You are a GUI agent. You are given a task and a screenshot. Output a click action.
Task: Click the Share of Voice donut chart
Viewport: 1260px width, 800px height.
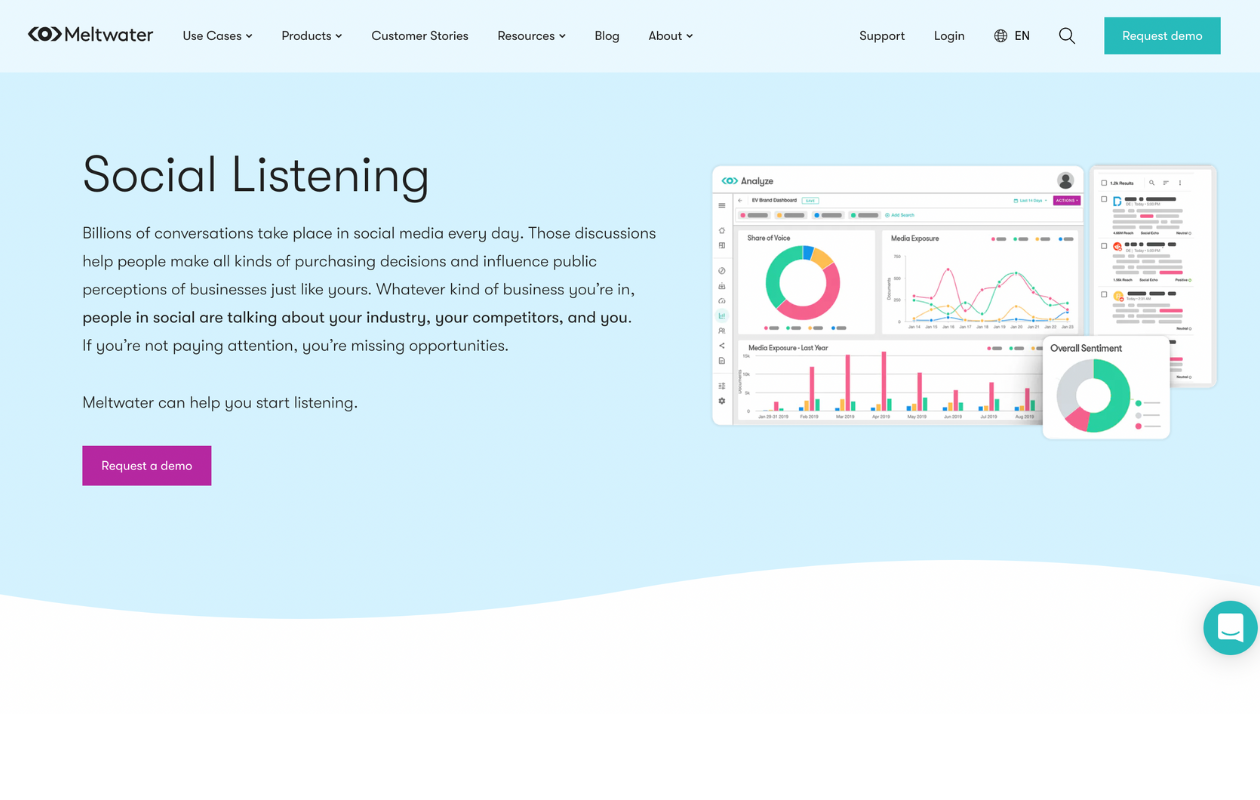pyautogui.click(x=803, y=282)
